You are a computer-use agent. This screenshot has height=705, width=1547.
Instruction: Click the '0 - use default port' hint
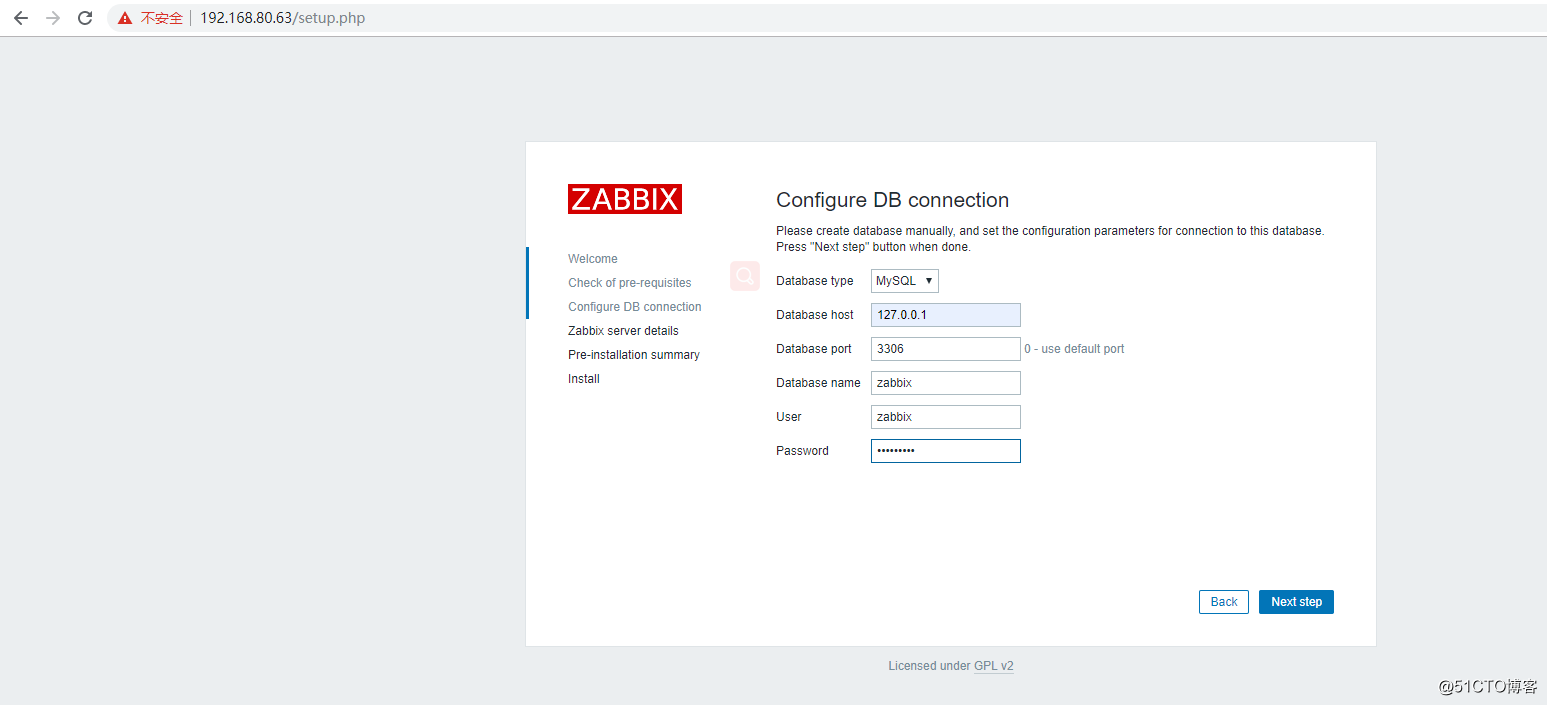point(1074,349)
